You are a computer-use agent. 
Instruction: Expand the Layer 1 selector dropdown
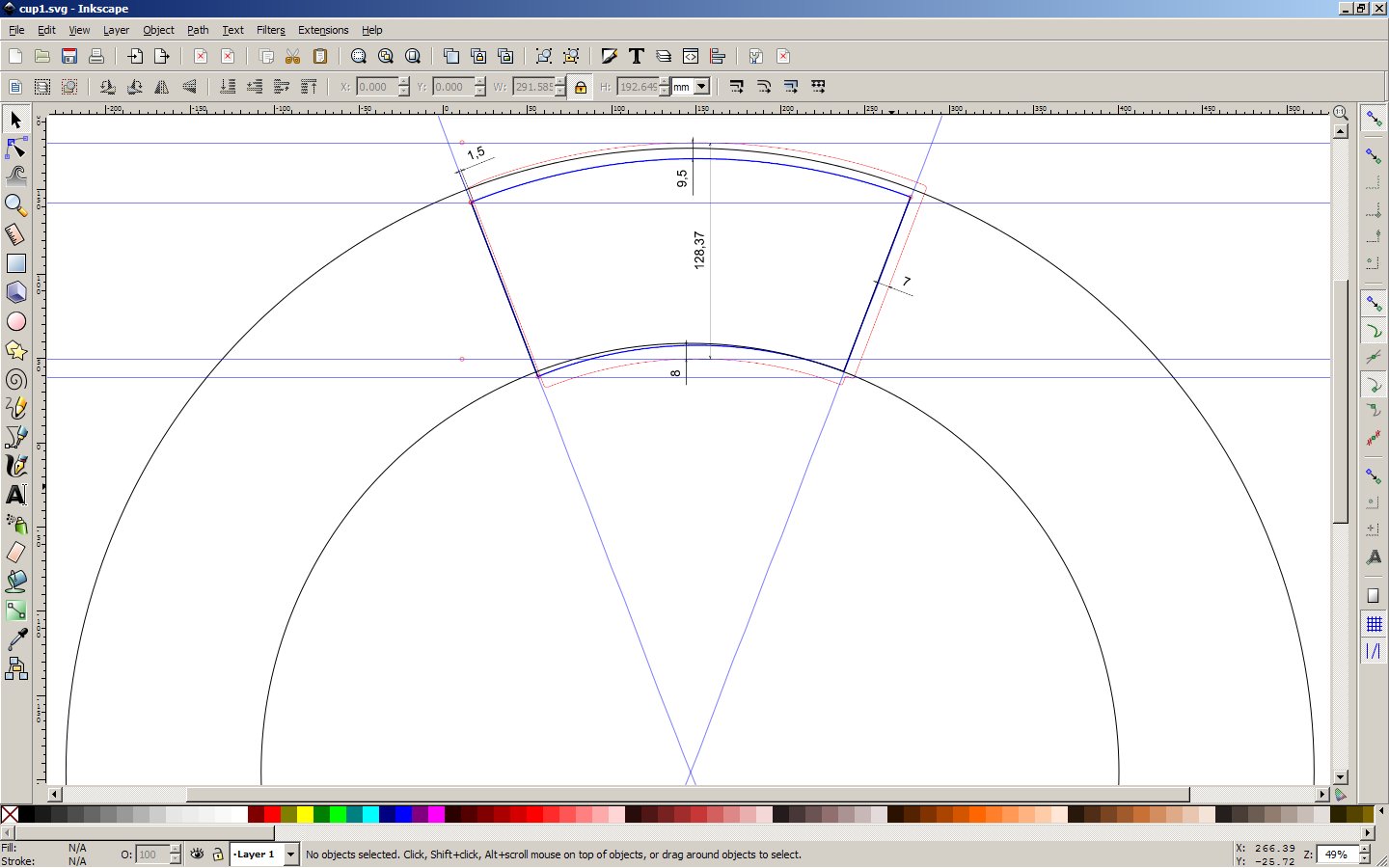(290, 854)
